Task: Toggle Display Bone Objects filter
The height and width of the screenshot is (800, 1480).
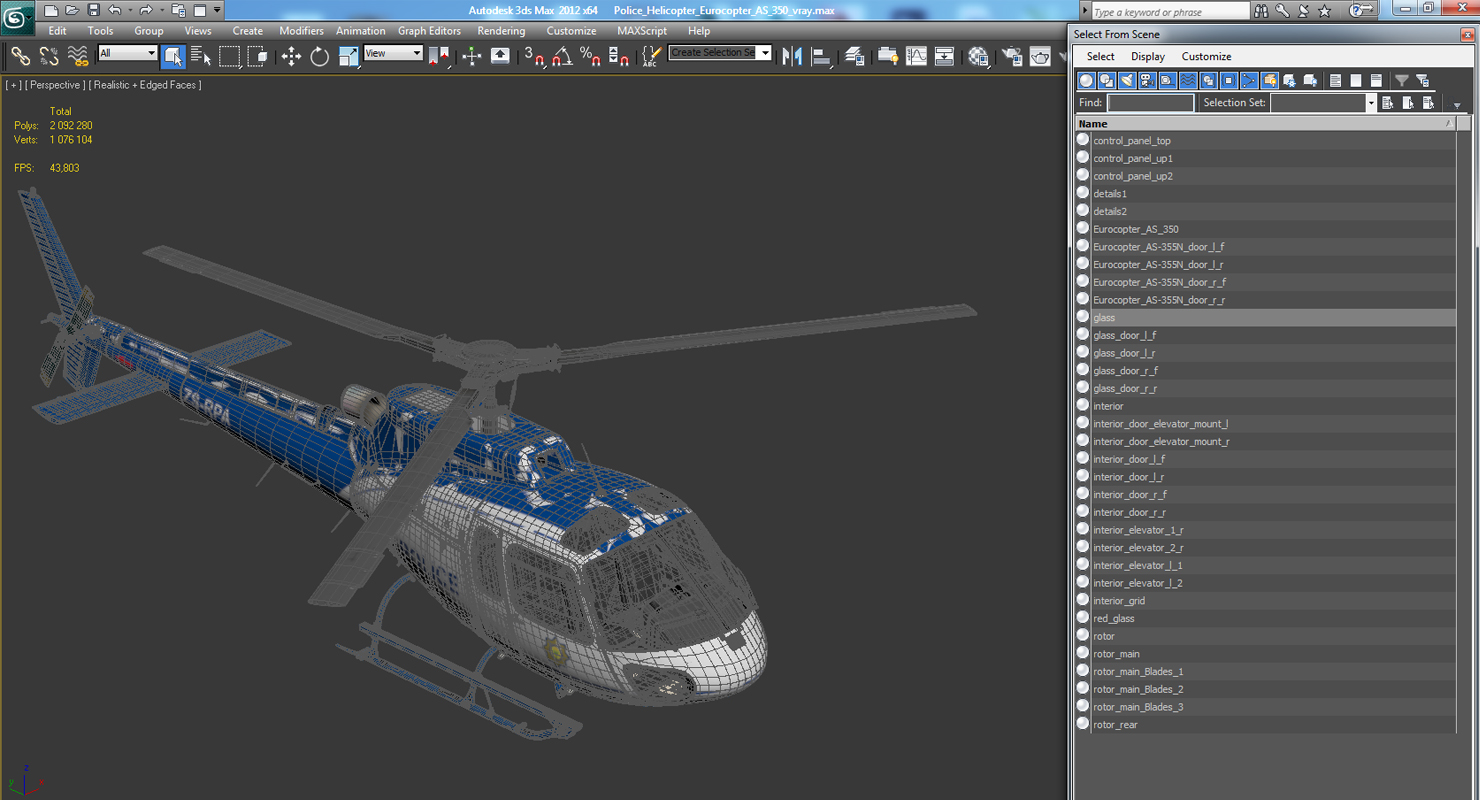Action: [1249, 80]
